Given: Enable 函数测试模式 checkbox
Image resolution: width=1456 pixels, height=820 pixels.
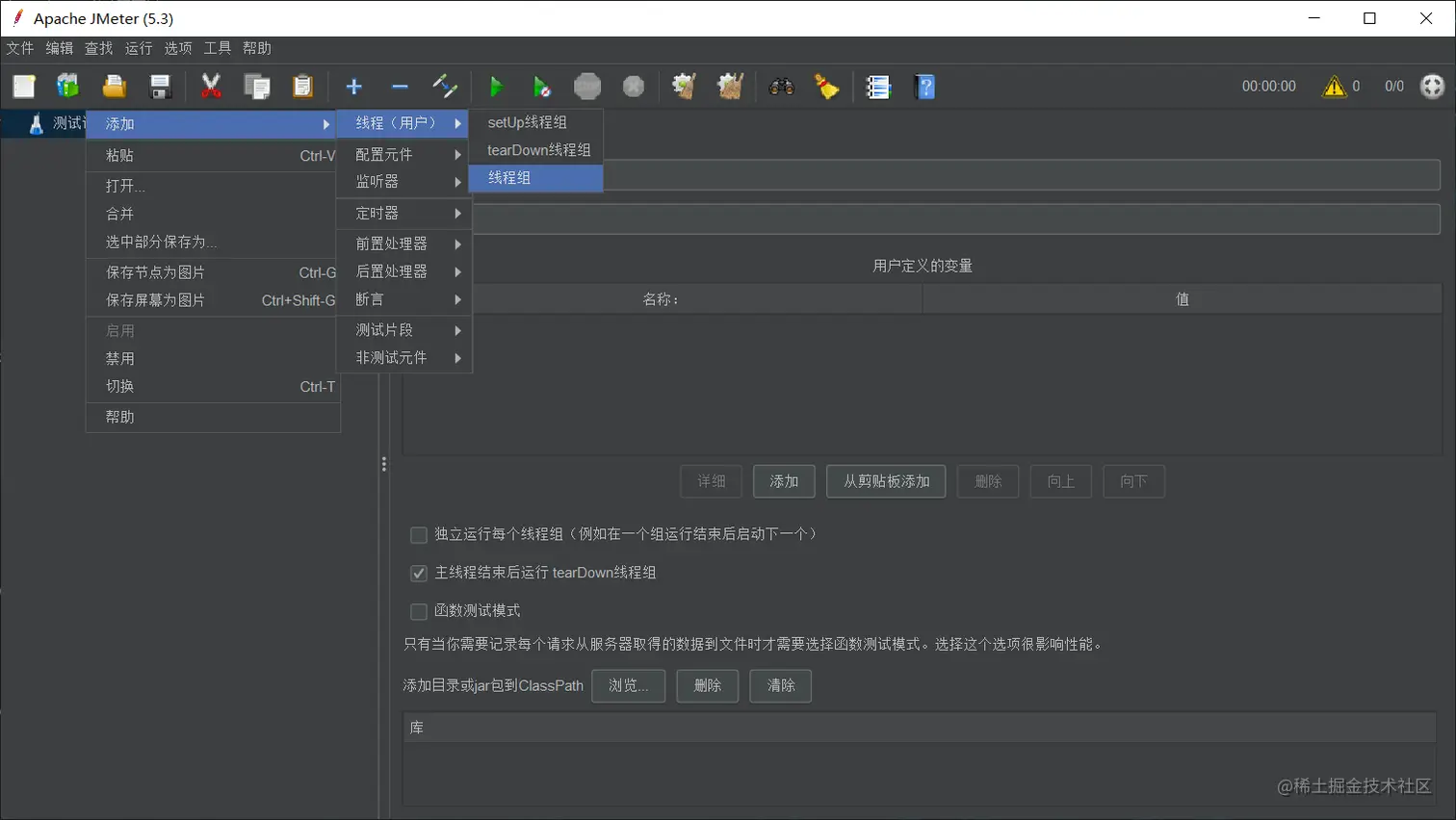Looking at the screenshot, I should (419, 612).
